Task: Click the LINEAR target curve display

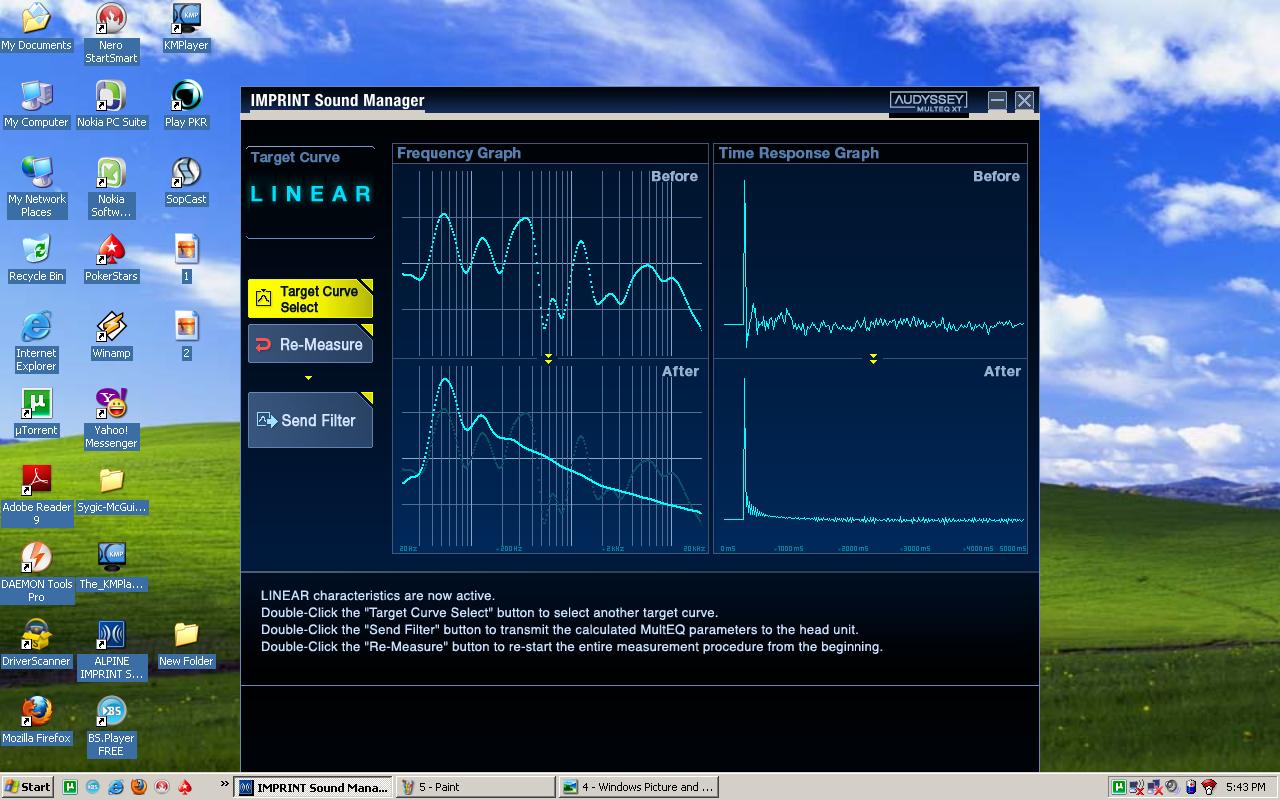Action: (310, 194)
